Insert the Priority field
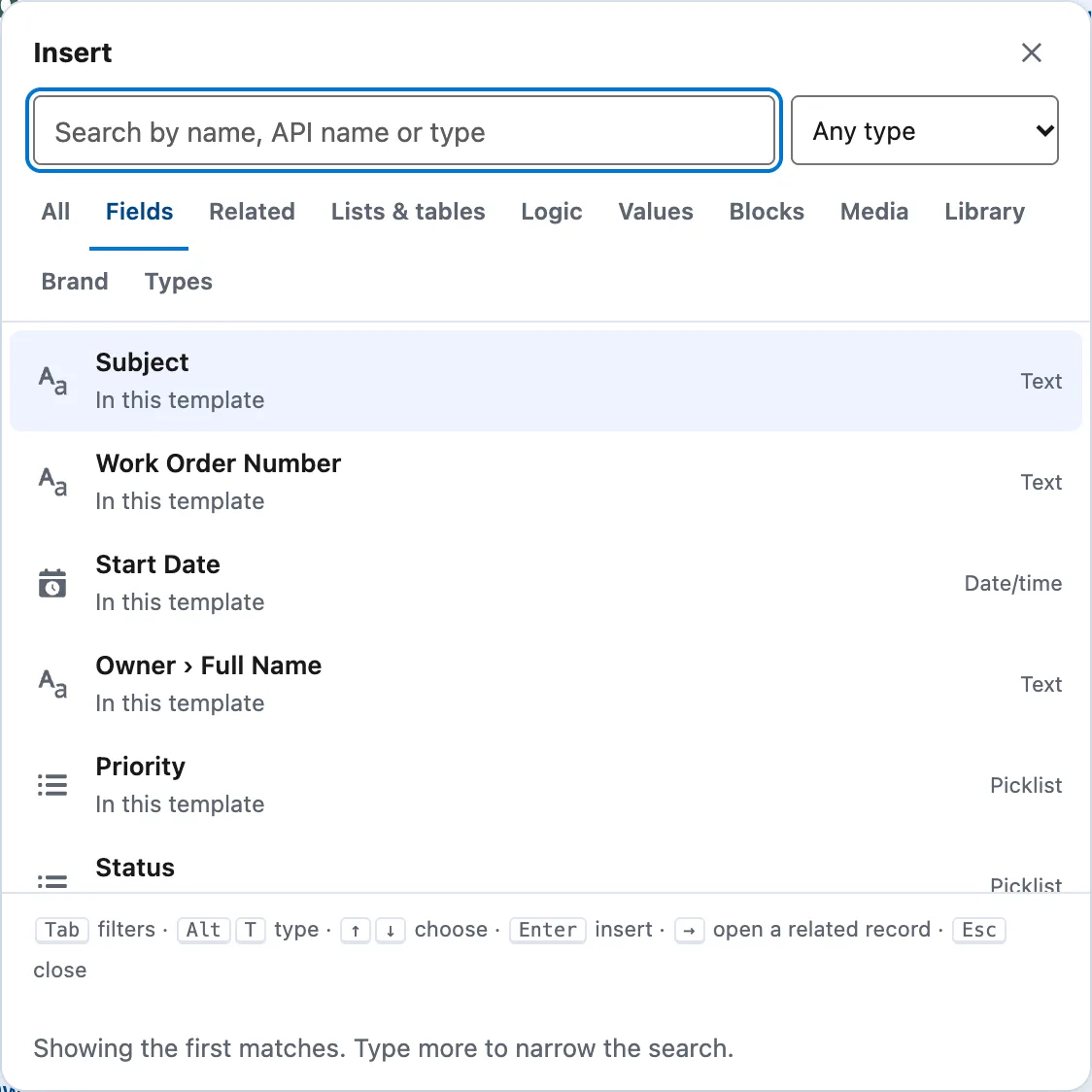The height and width of the screenshot is (1092, 1092). point(545,785)
